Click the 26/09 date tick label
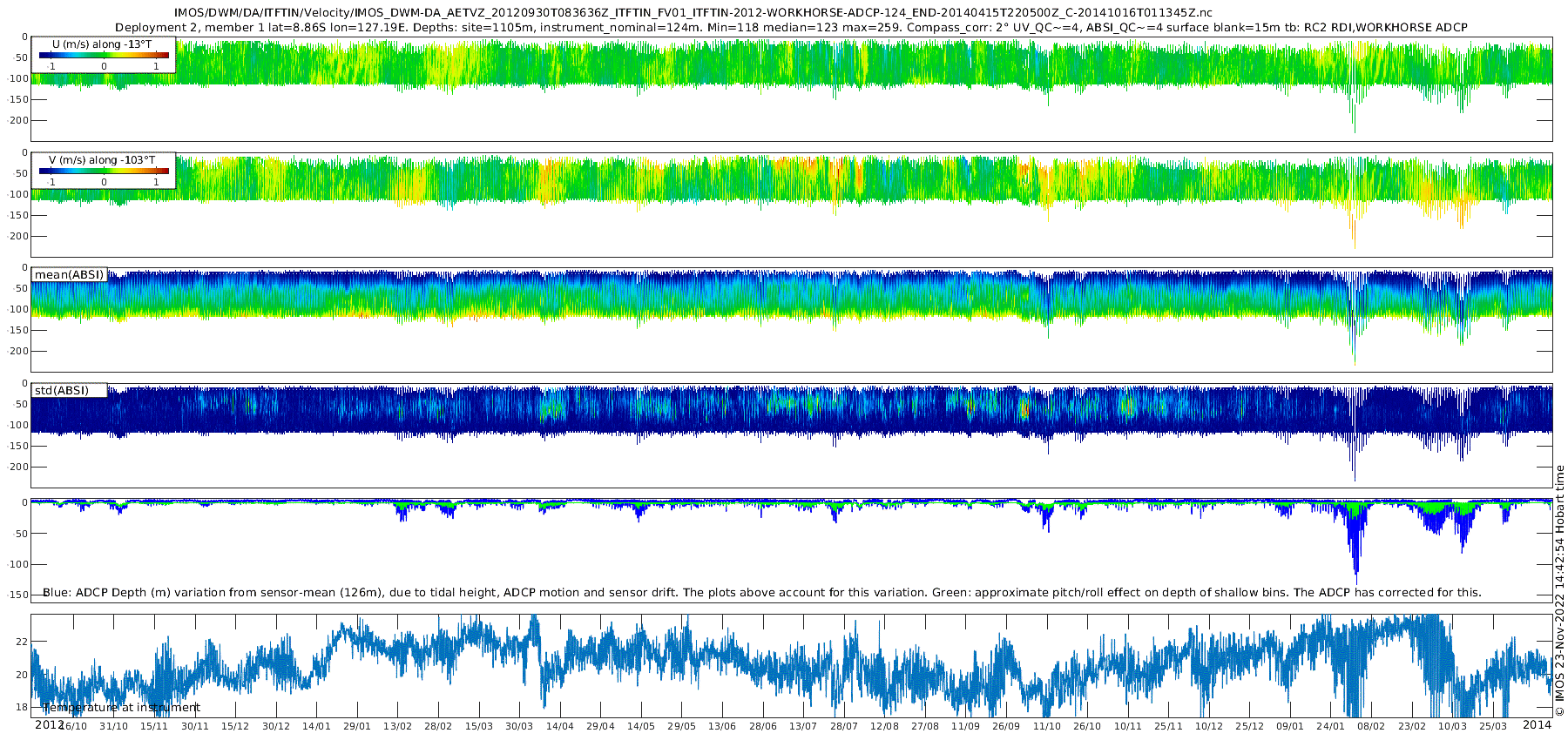 [1006, 727]
